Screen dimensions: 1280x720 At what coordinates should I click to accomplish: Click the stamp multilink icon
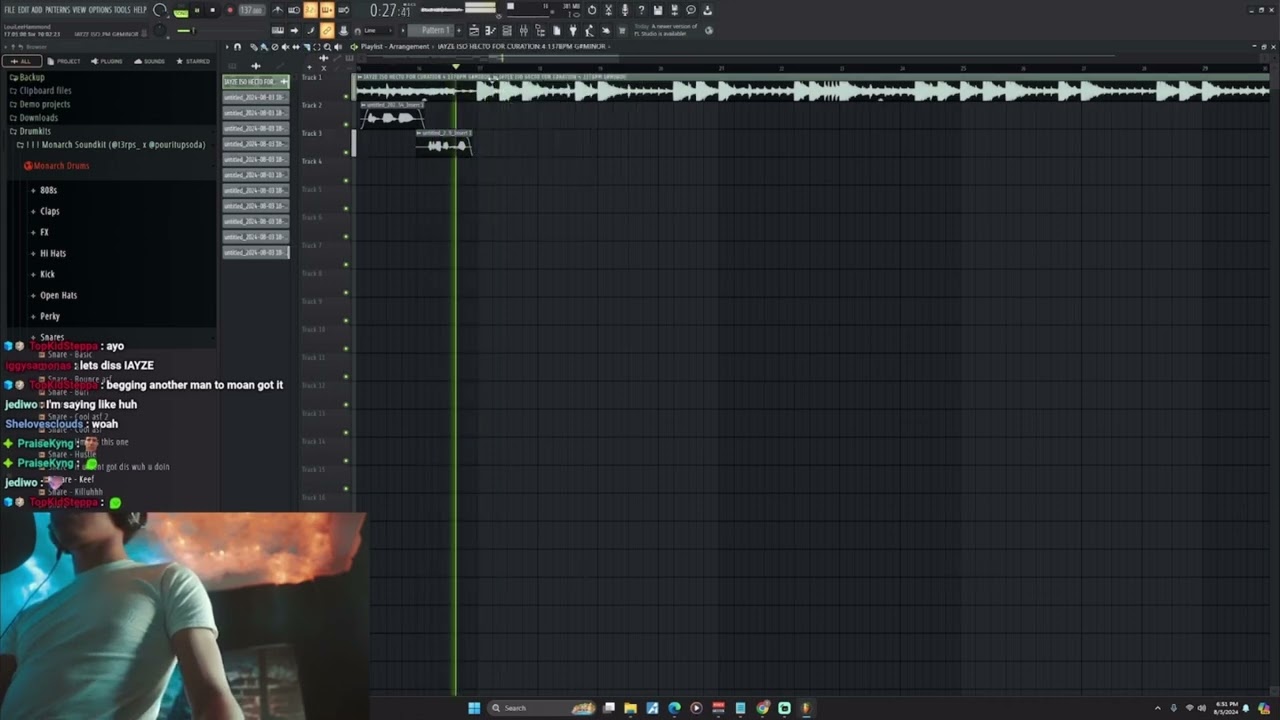coord(344,31)
